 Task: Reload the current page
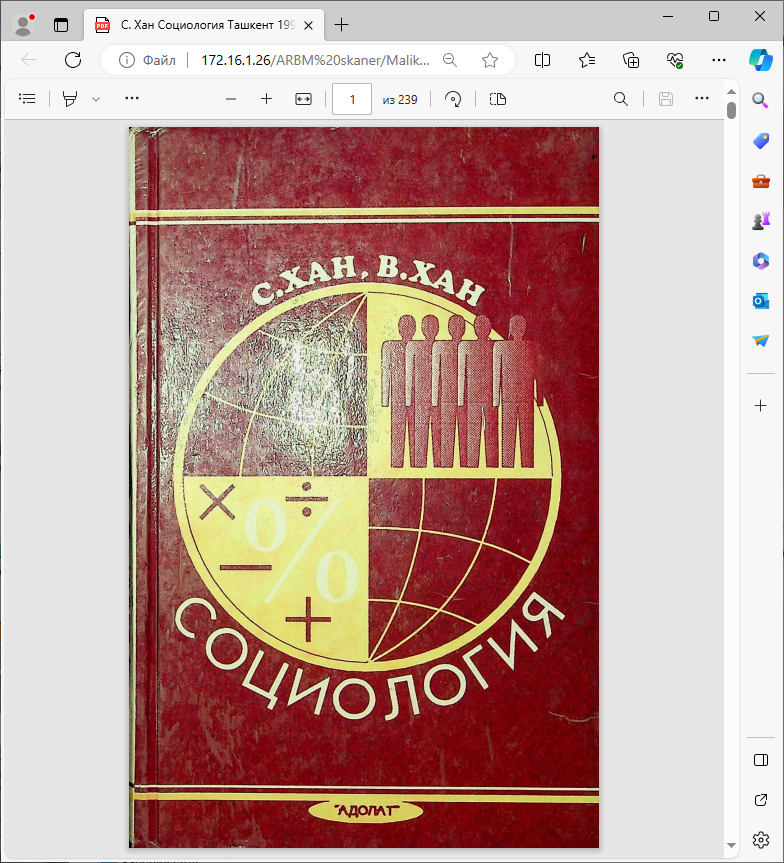(73, 60)
